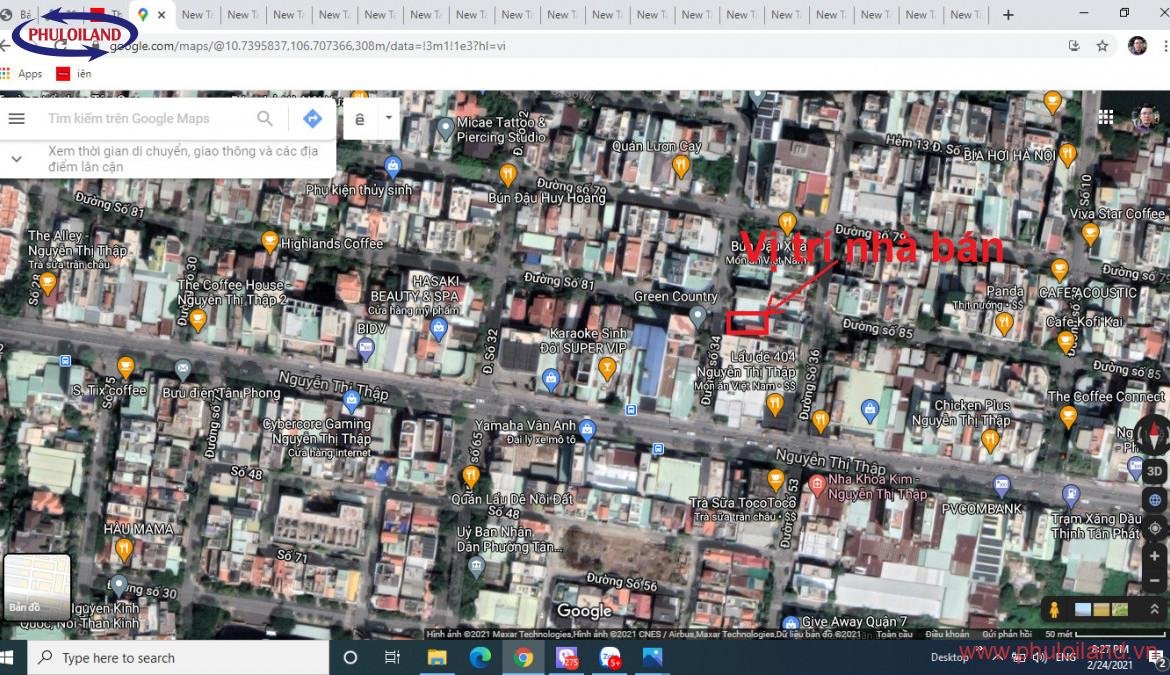Click the 'Tìm kiếm trên Google Maps' search field
This screenshot has height=675, width=1170.
tap(140, 119)
